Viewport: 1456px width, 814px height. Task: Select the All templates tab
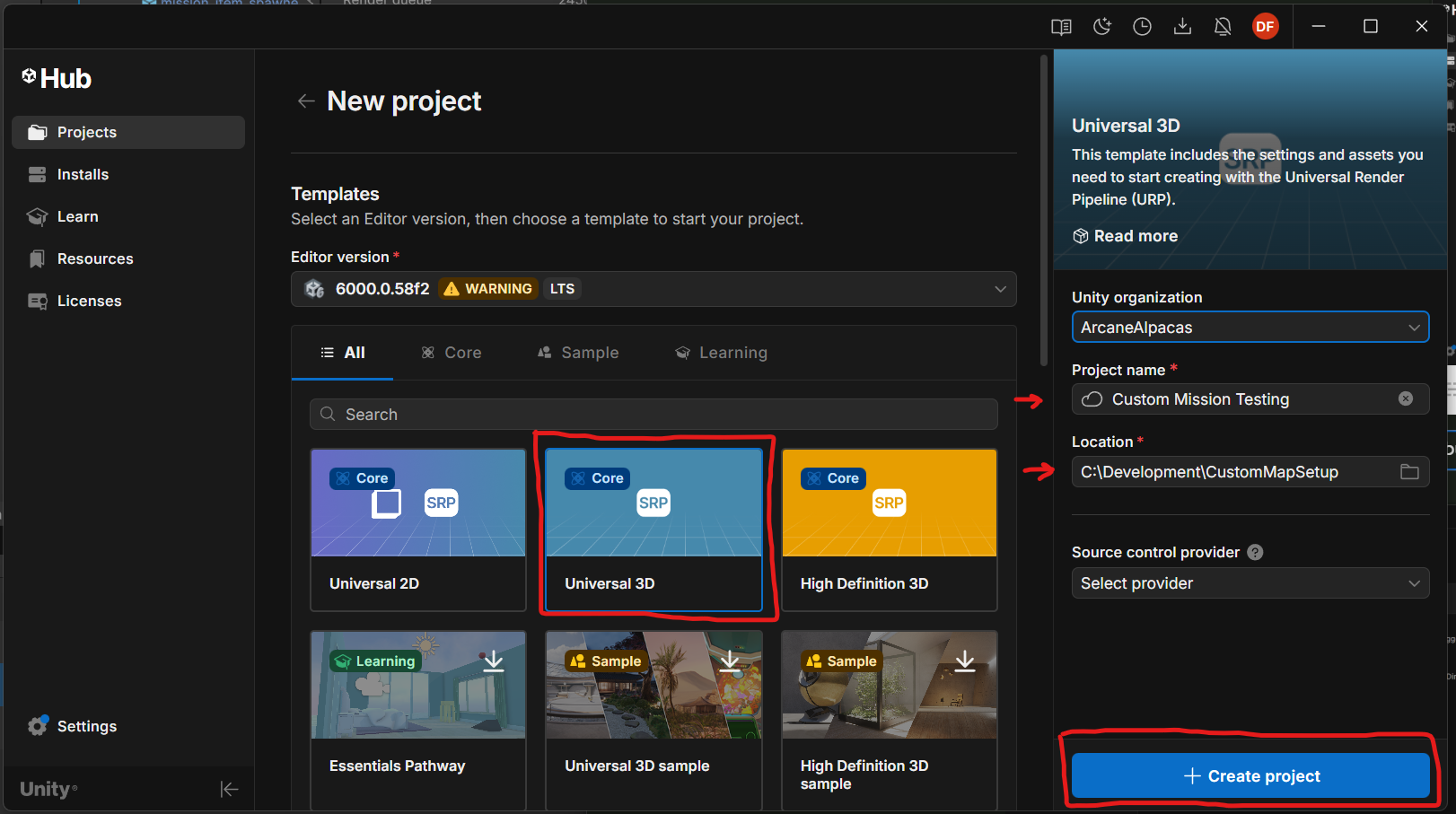point(342,353)
